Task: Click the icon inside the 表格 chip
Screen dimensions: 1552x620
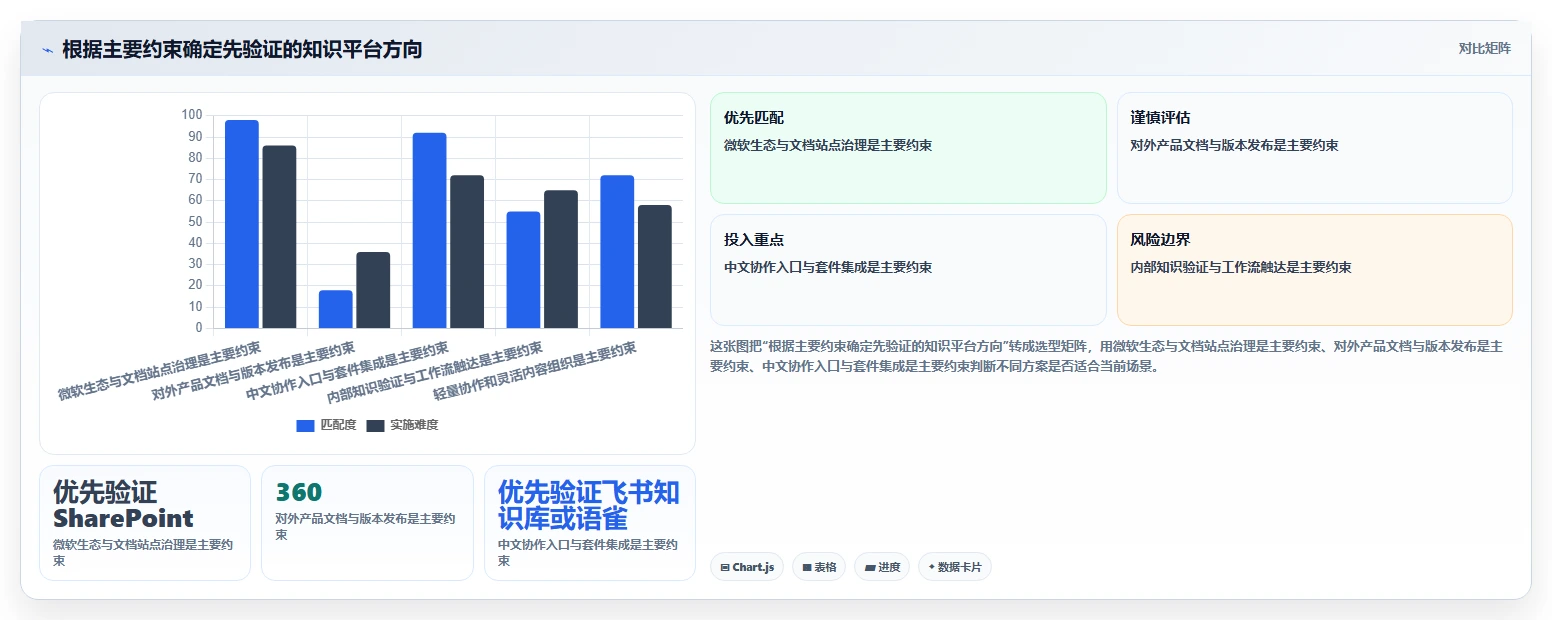Action: point(807,568)
